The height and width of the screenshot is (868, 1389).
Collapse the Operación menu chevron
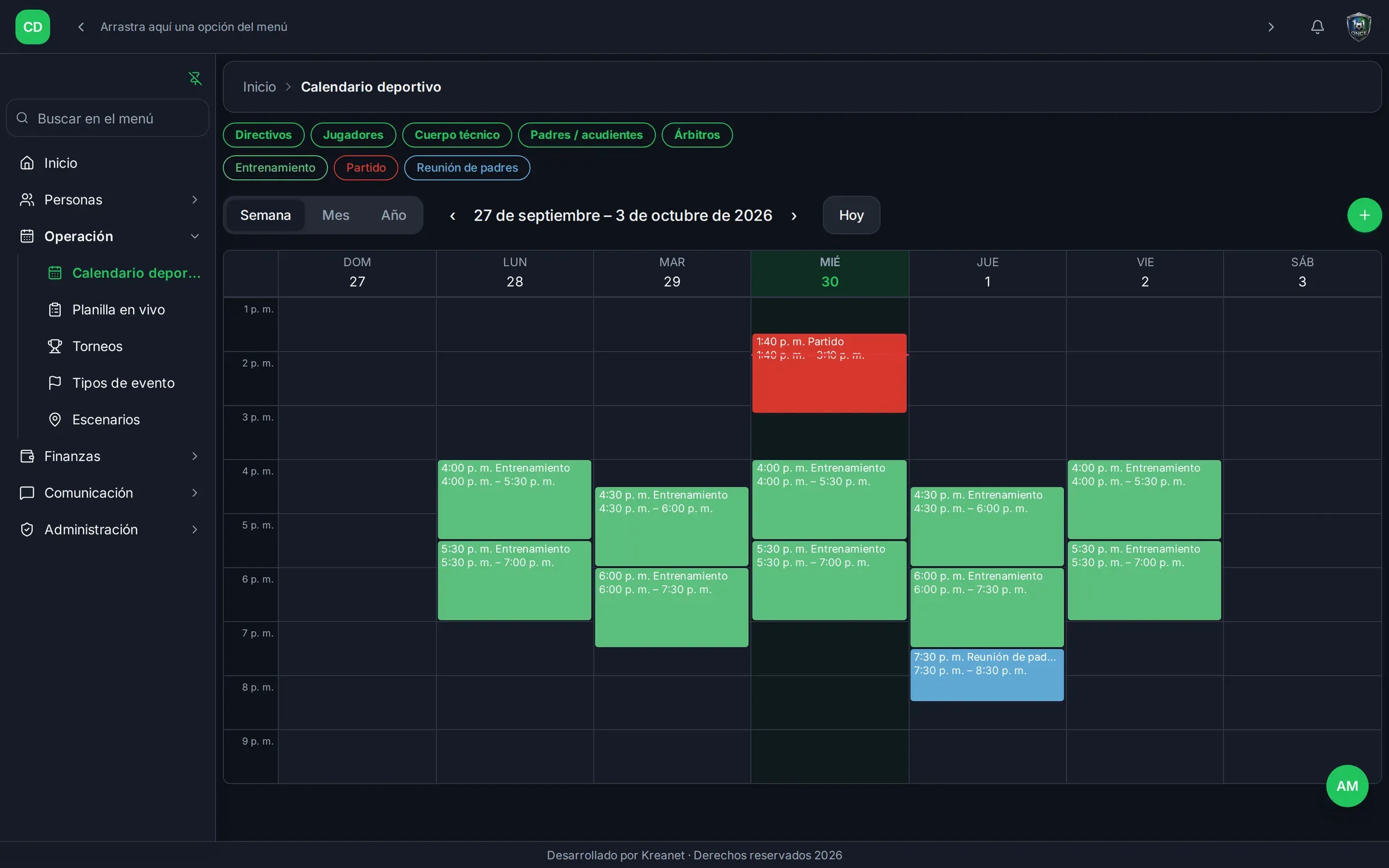(x=194, y=236)
